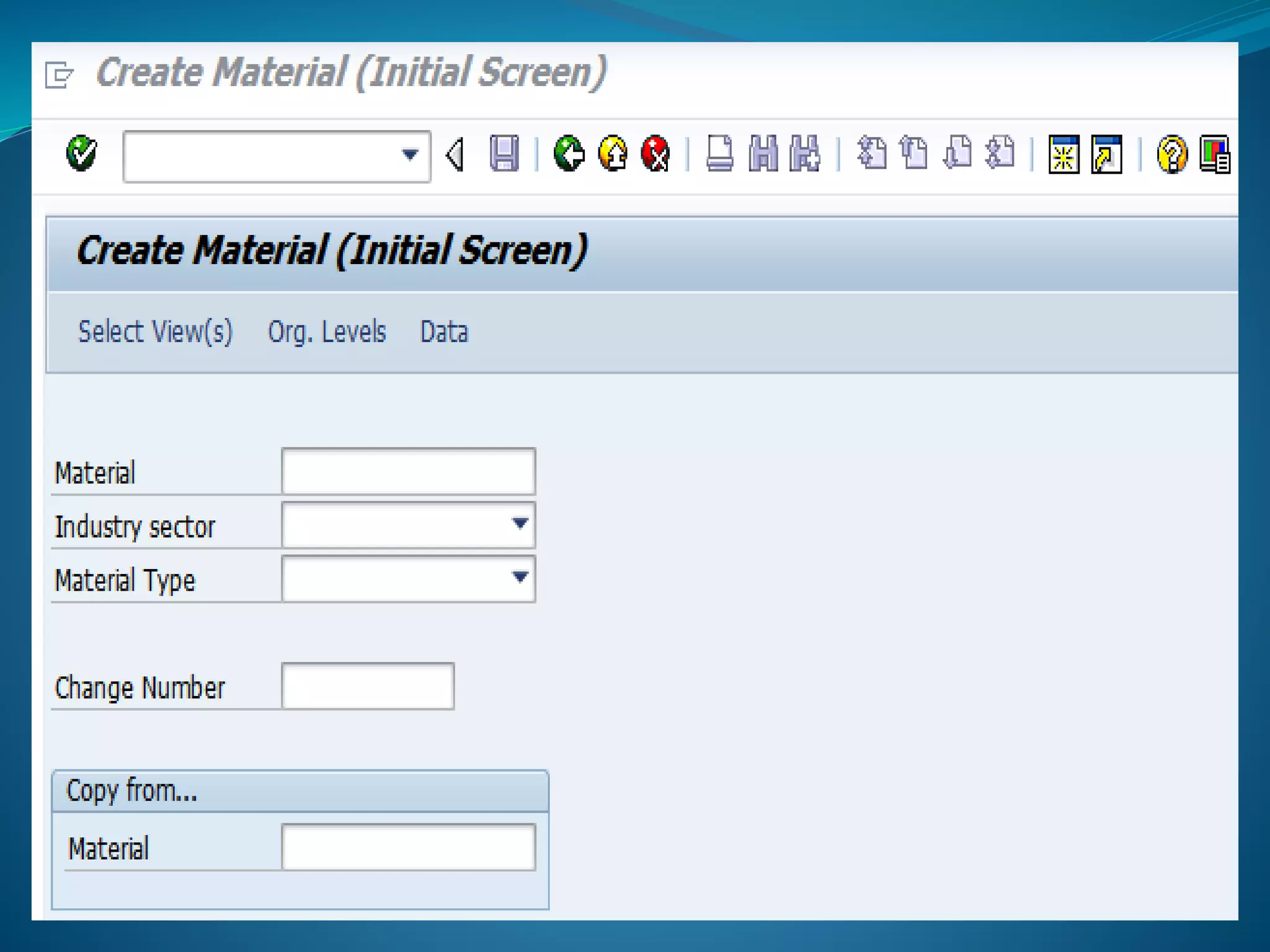
Task: Click the yellow Help question mark icon
Action: (x=1171, y=154)
